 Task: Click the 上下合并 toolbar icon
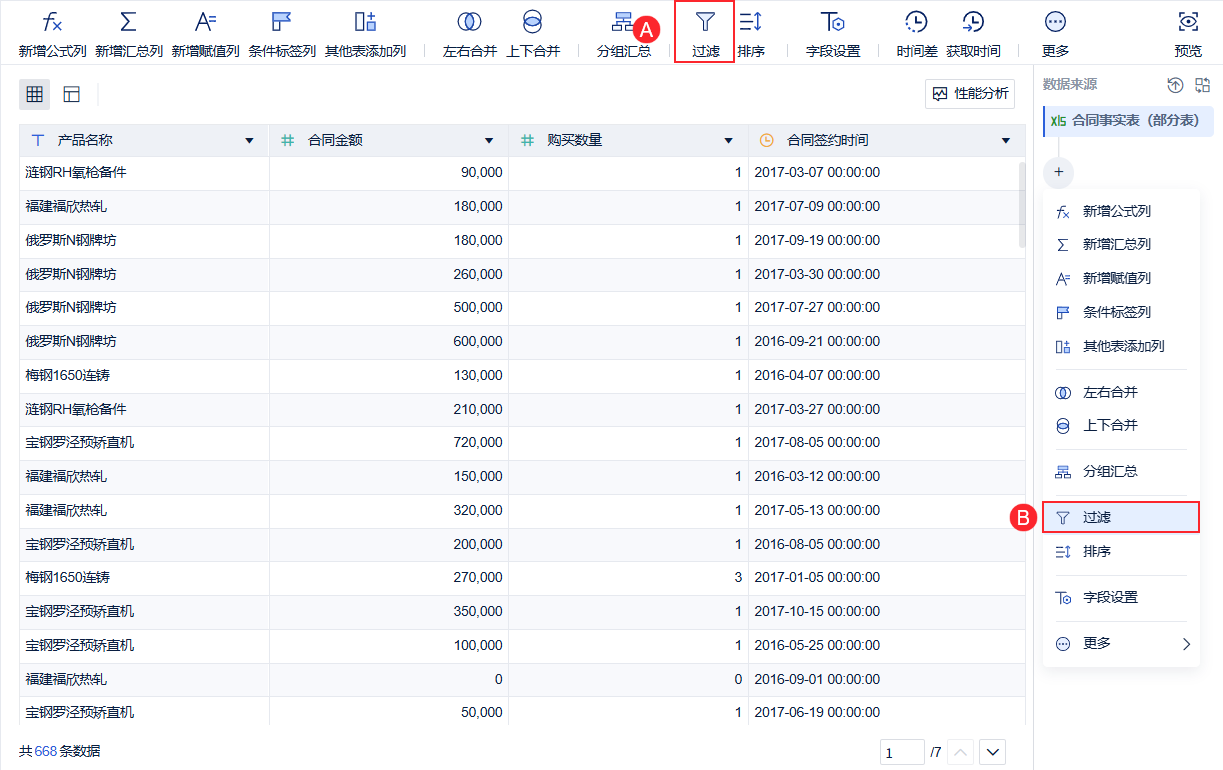tap(533, 22)
